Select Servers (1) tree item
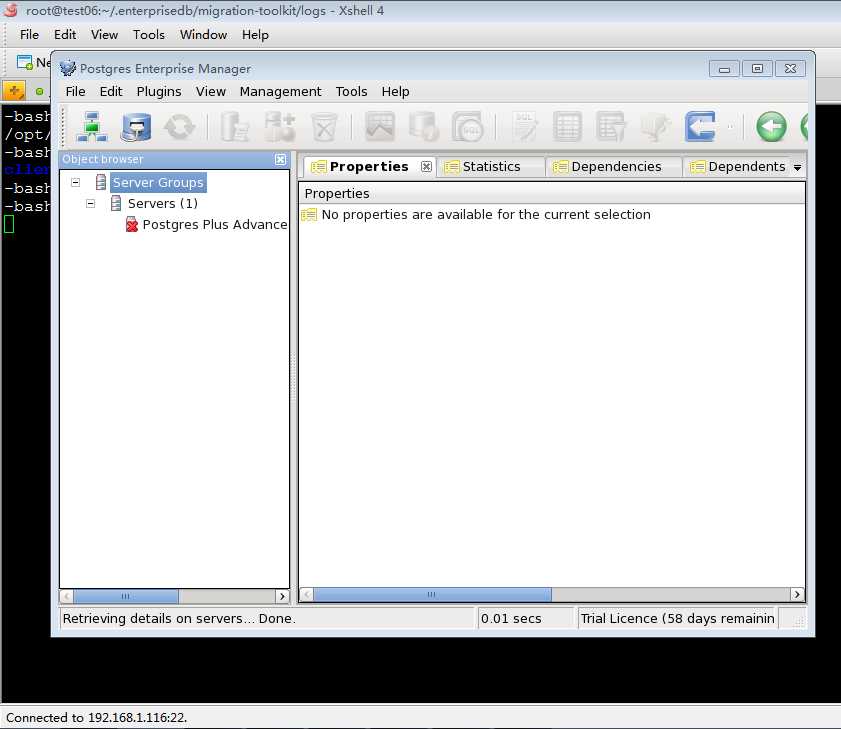841x729 pixels. pyautogui.click(x=163, y=203)
